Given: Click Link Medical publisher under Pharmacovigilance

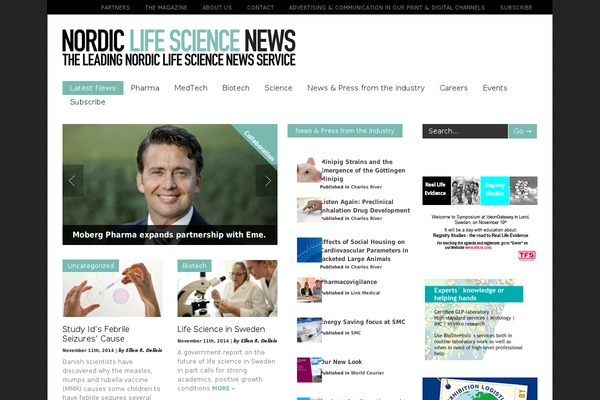Looking at the screenshot, I should tap(365, 293).
